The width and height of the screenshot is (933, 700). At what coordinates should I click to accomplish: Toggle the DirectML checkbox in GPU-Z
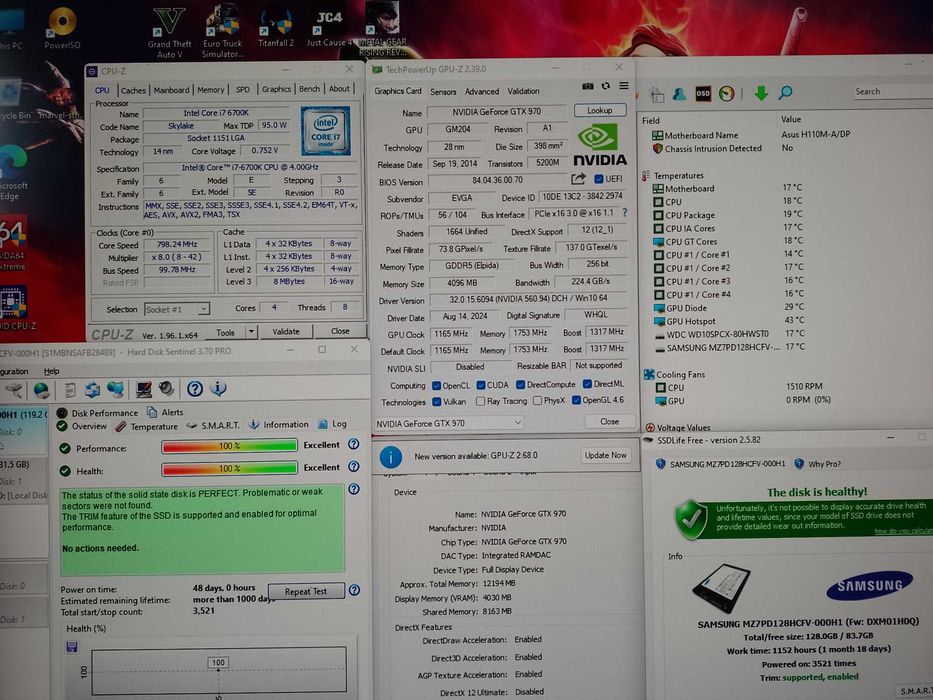tap(587, 384)
